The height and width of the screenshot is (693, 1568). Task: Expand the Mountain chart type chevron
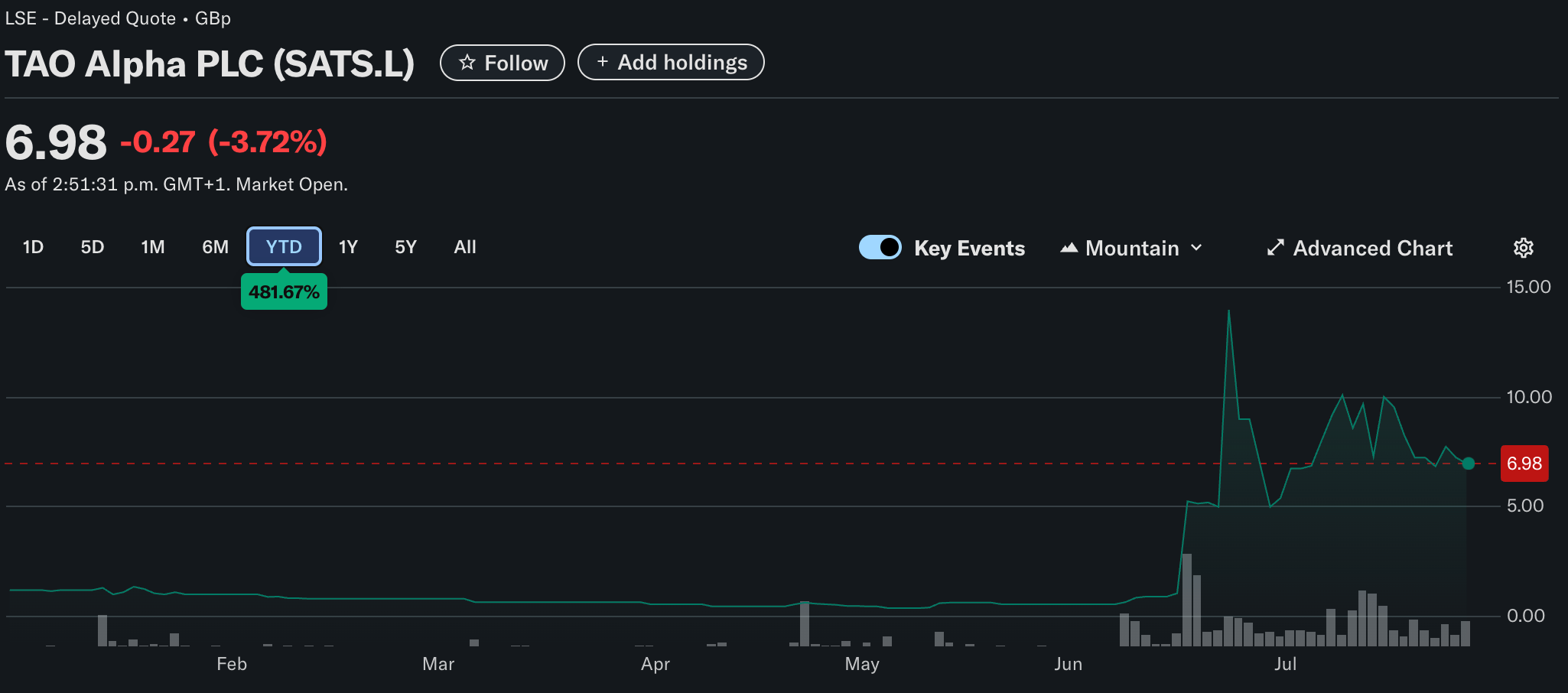[1197, 248]
